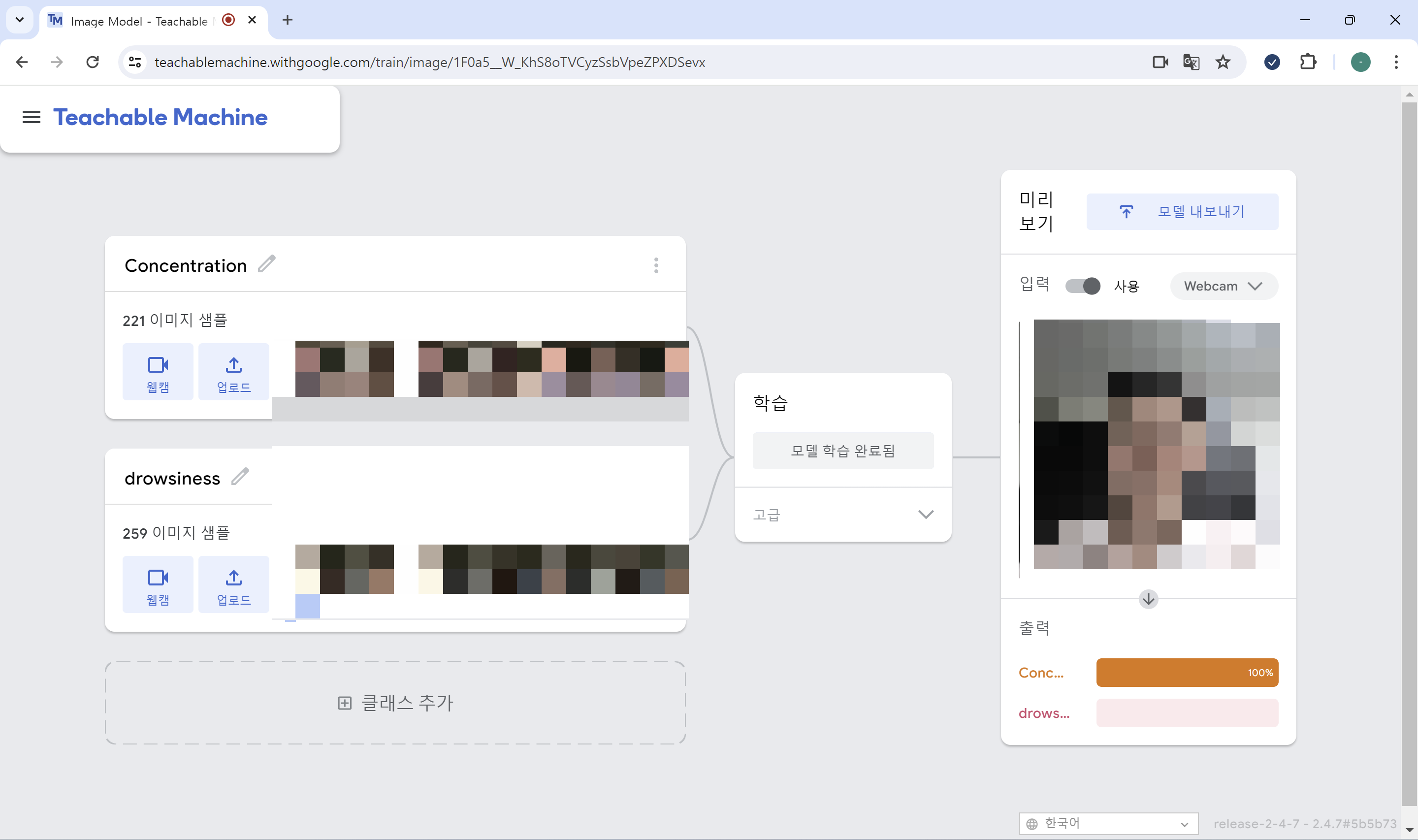Viewport: 1418px width, 840px height.
Task: Select the Image Model - Teachable tab
Action: click(x=153, y=21)
